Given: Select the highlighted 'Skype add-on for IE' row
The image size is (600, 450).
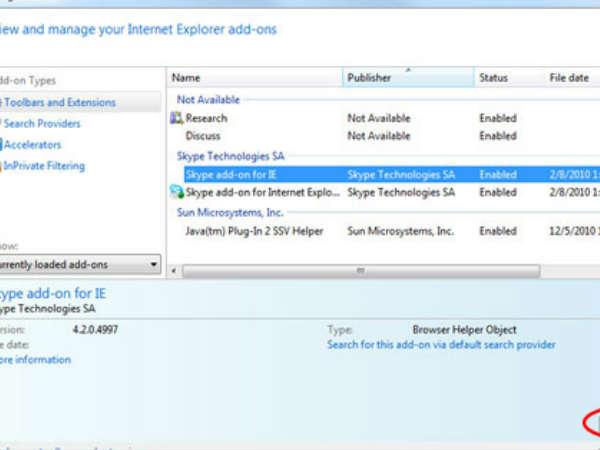Looking at the screenshot, I should point(392,174).
